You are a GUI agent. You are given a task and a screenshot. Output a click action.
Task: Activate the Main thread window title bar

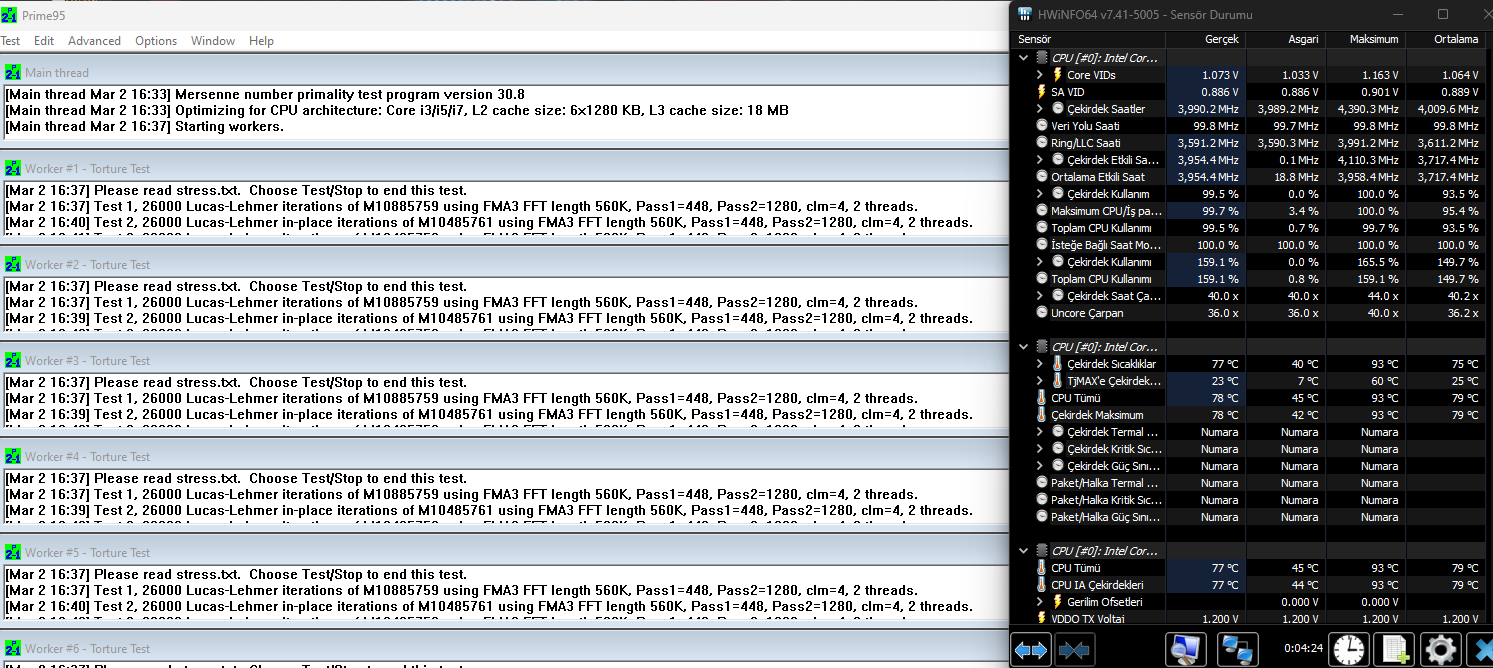(504, 72)
